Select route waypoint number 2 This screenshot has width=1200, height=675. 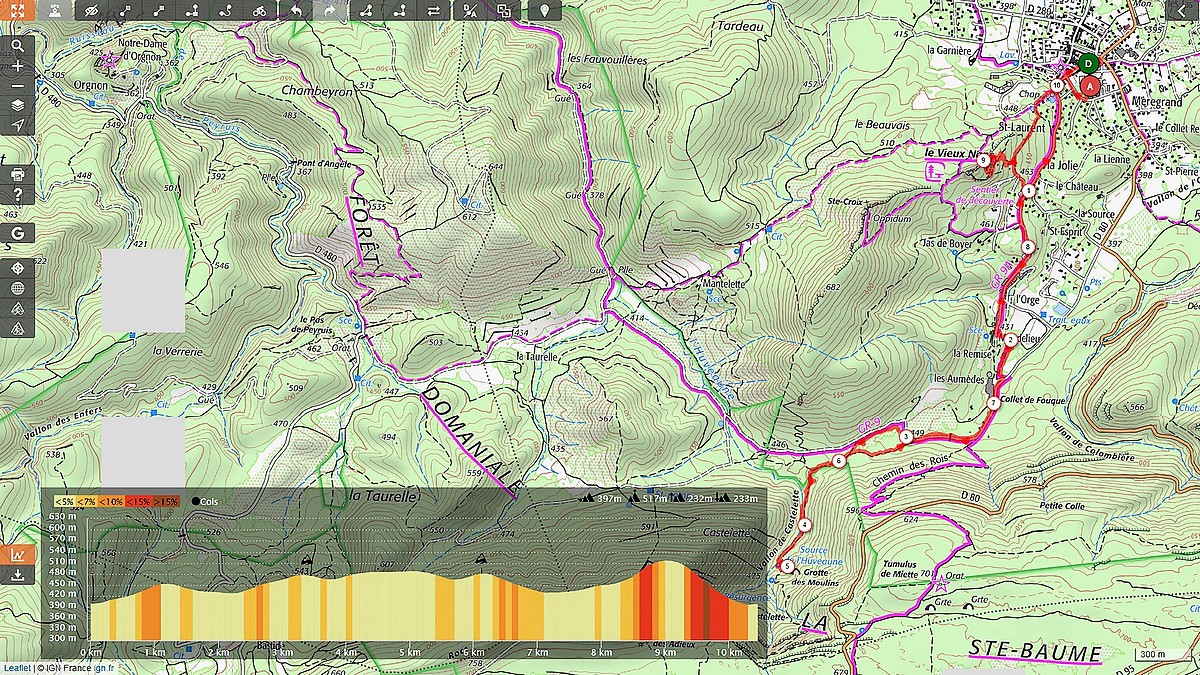pos(1010,341)
